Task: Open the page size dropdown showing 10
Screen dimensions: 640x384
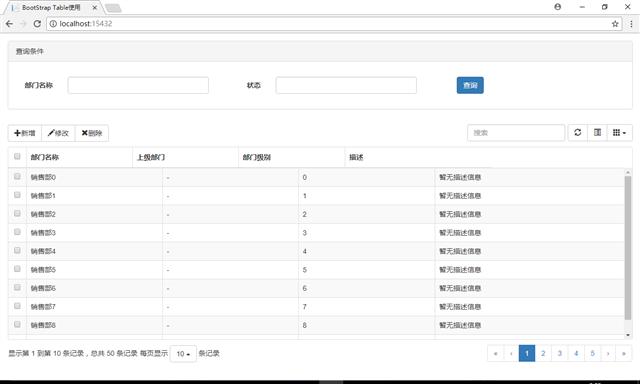Action: tap(183, 354)
